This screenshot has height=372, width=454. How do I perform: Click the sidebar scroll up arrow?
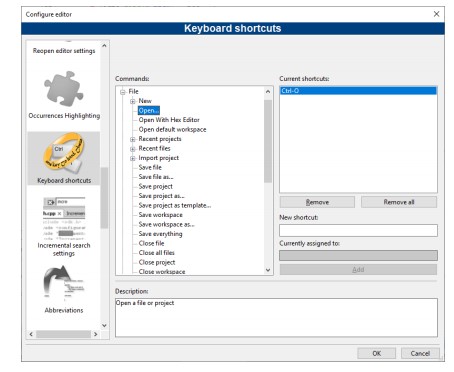tap(104, 46)
